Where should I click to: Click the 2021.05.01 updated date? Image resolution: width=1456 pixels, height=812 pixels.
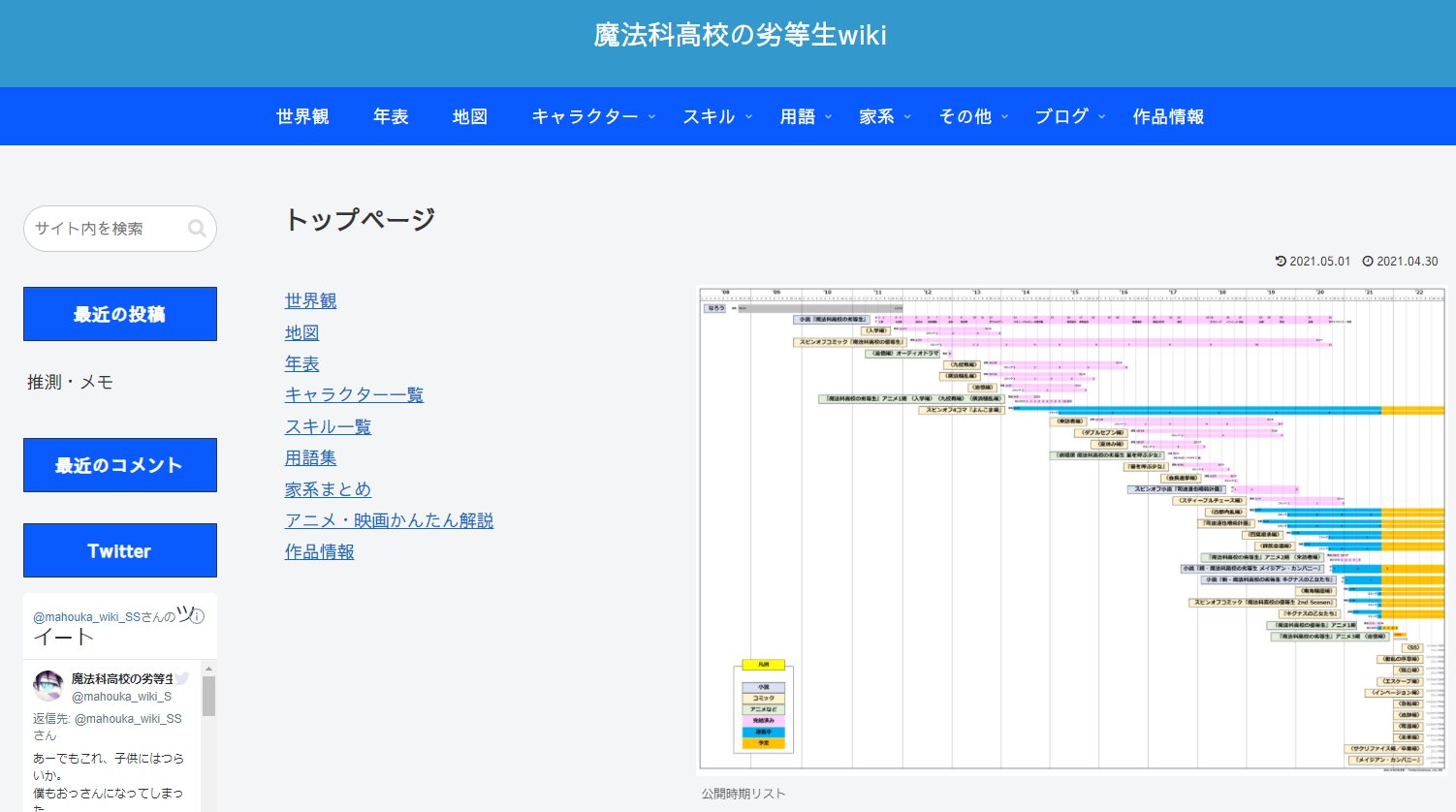(1319, 262)
